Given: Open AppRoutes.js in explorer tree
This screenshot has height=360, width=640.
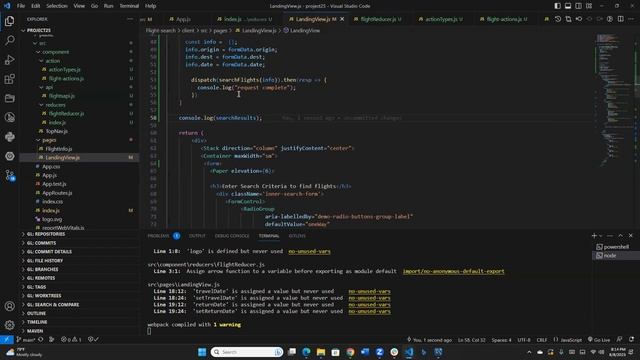Looking at the screenshot, I should click(x=57, y=193).
